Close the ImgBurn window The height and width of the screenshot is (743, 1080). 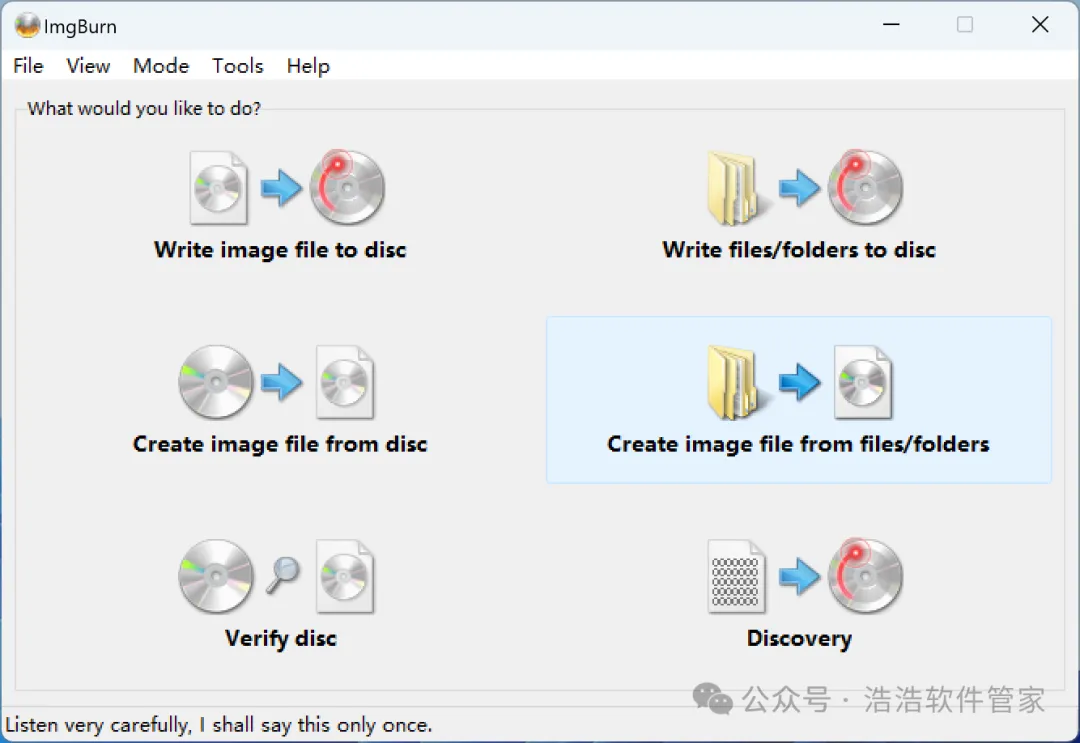pyautogui.click(x=1040, y=25)
